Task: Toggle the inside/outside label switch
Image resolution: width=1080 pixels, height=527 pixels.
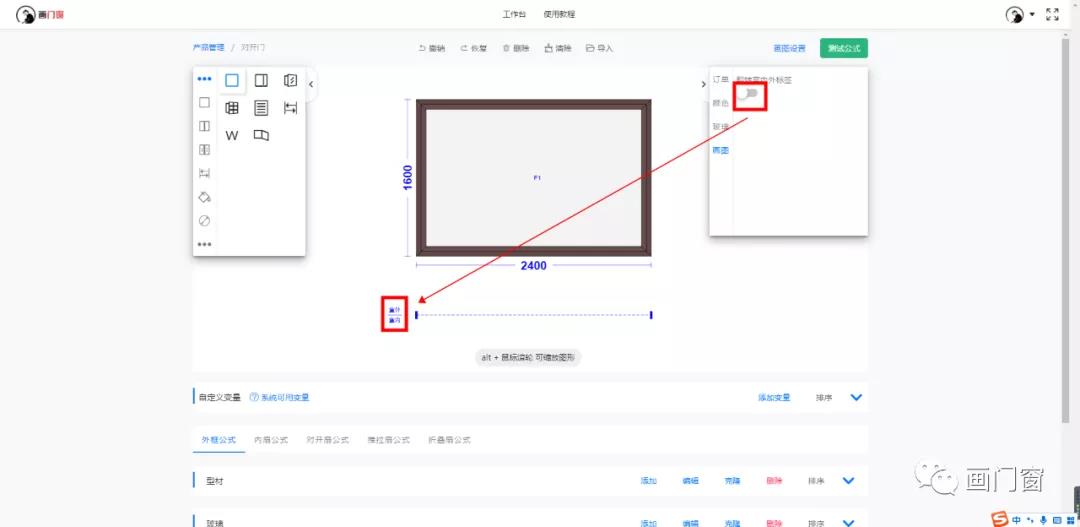Action: [750, 94]
